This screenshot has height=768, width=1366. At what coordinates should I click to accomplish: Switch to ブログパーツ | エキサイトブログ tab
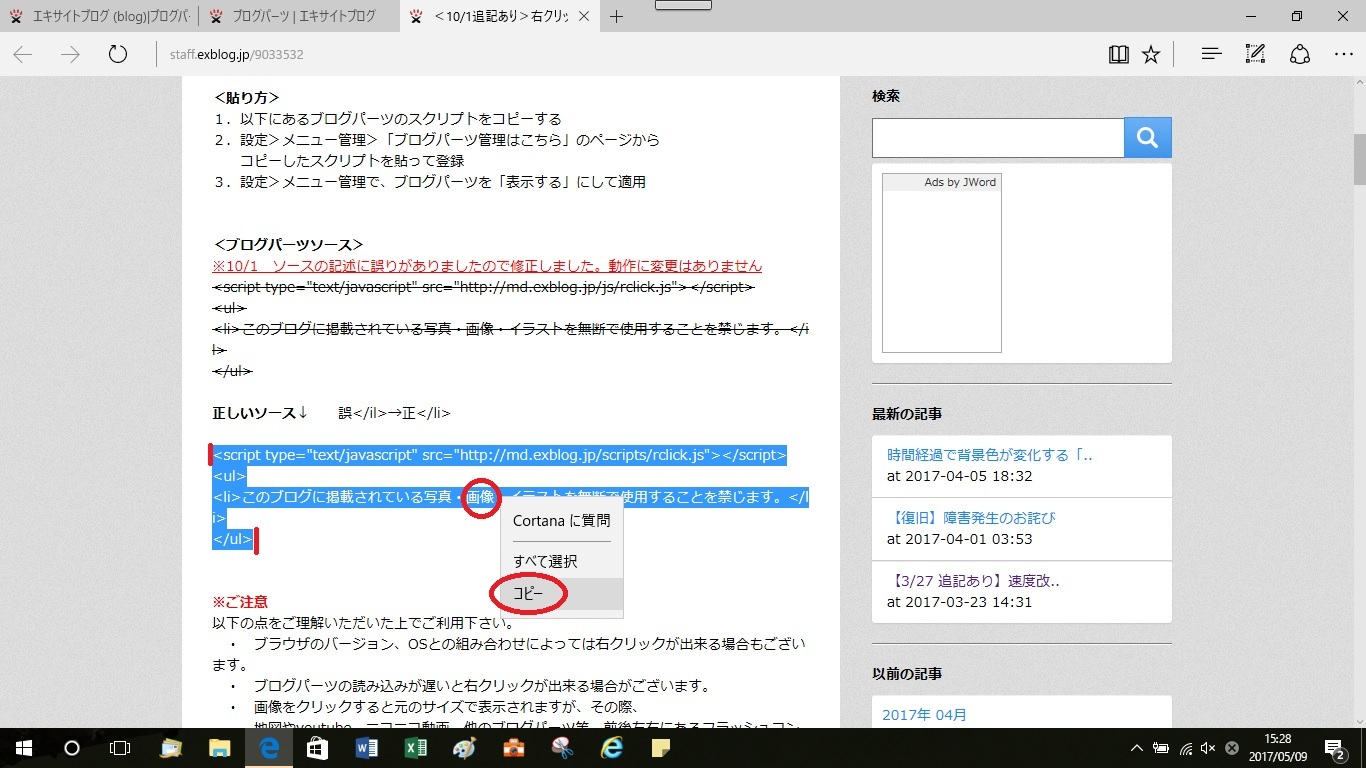(x=300, y=16)
